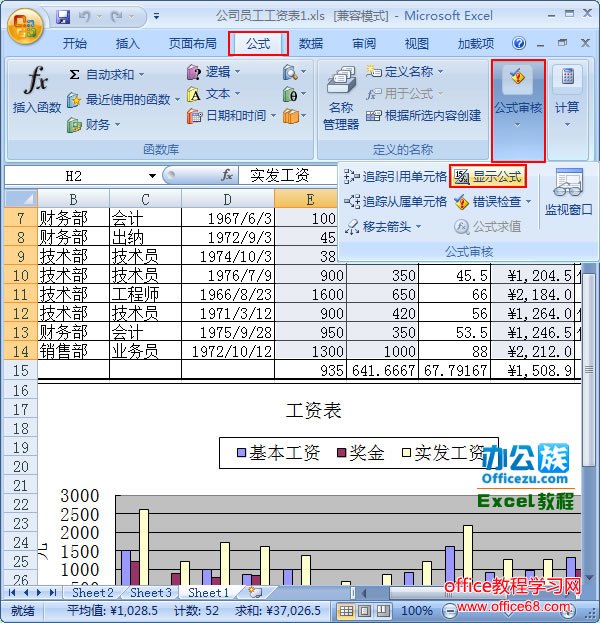This screenshot has width=600, height=623.
Task: Open Name Manager (名称管理器)
Action: pyautogui.click(x=341, y=99)
